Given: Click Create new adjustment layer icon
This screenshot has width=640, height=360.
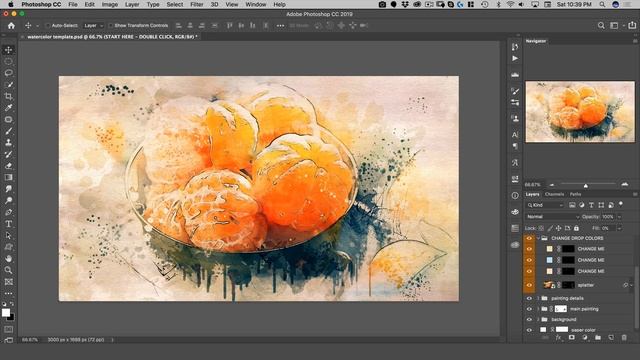Looking at the screenshot, I should 584,338.
